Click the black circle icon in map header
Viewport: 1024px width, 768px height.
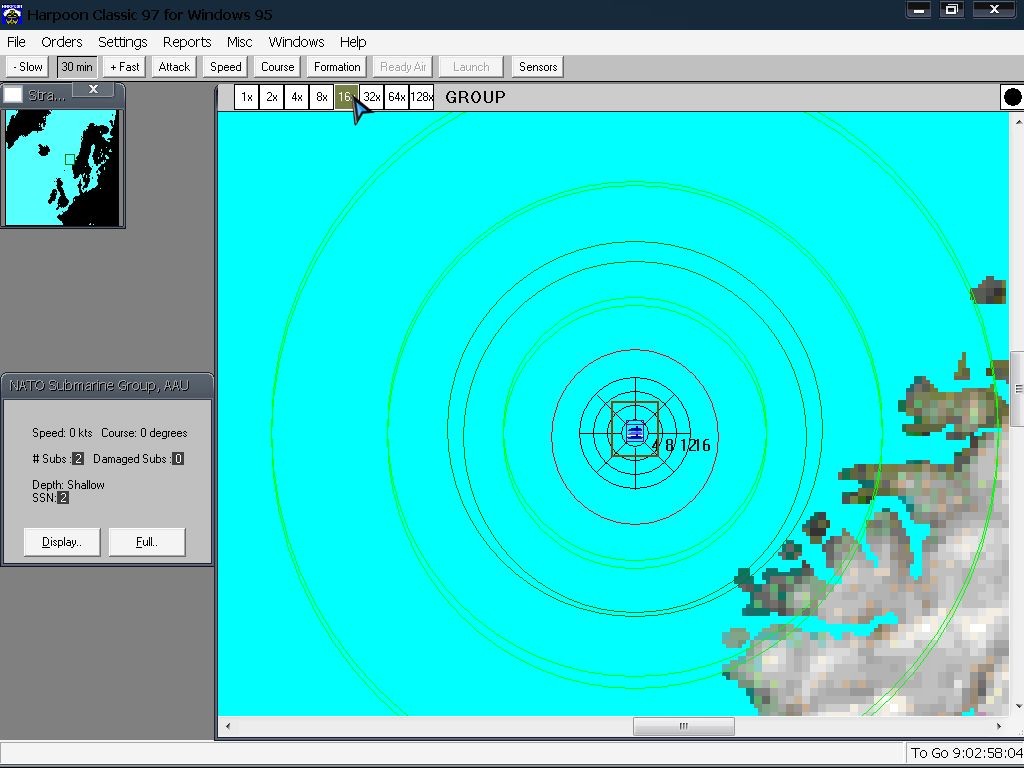point(1012,97)
